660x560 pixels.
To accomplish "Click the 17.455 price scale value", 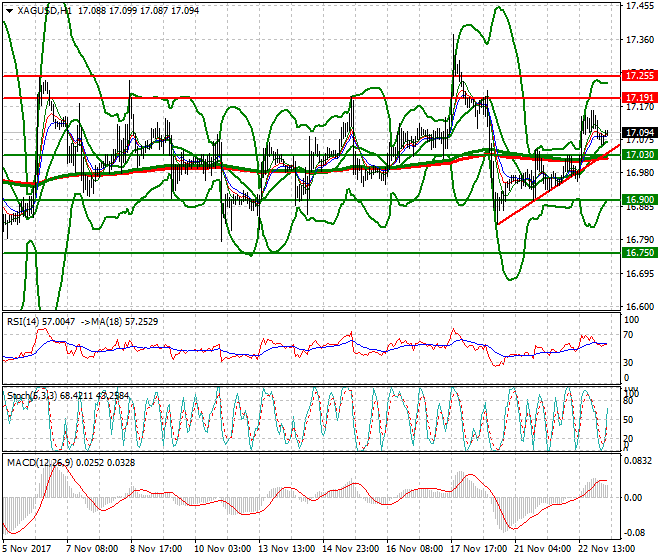I will [x=639, y=6].
